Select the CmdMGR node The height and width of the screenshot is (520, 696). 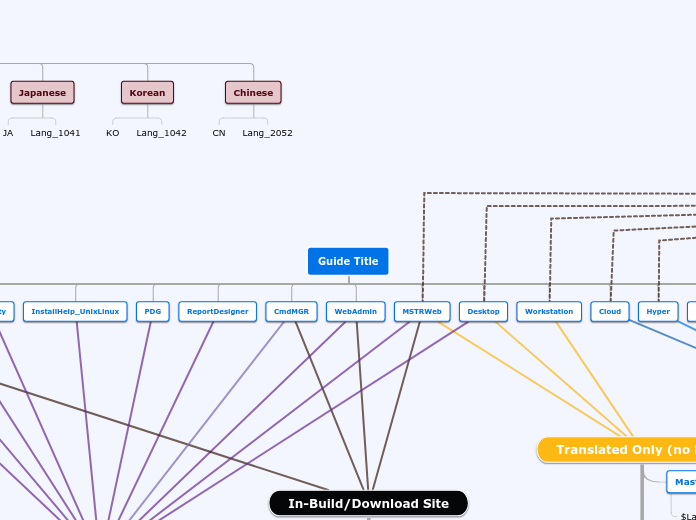[291, 311]
